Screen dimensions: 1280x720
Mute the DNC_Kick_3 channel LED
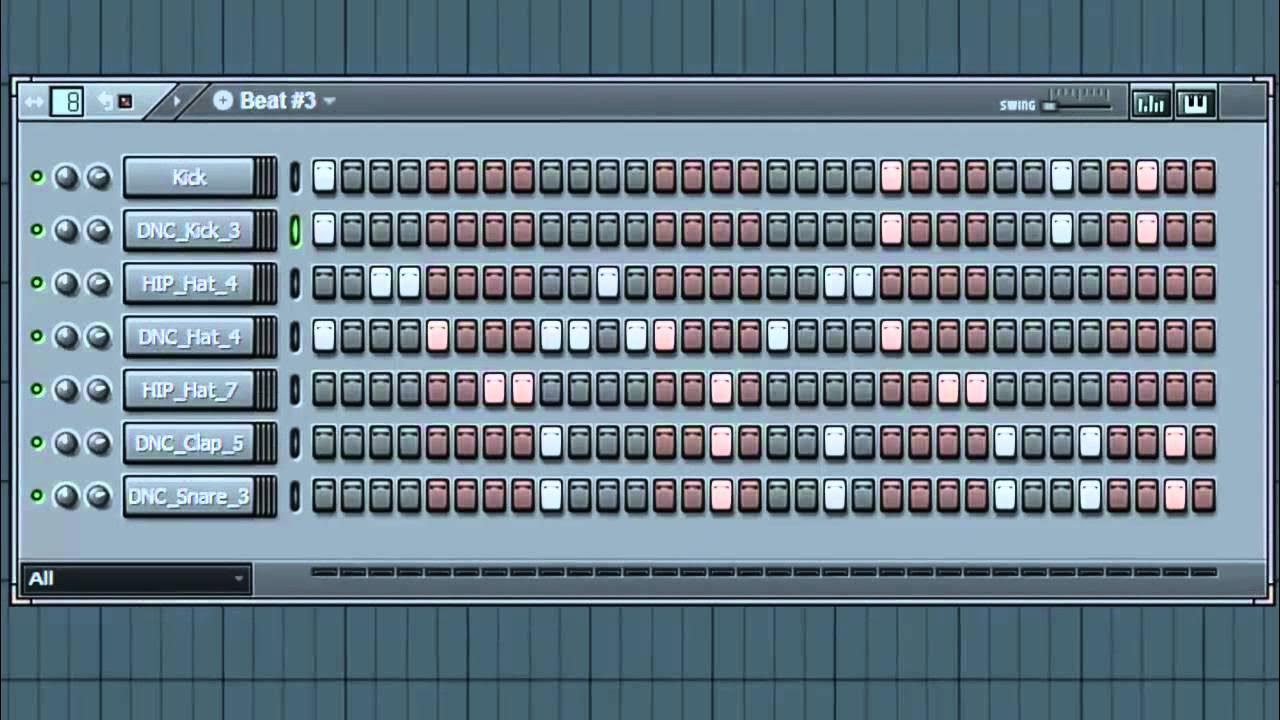[37, 230]
